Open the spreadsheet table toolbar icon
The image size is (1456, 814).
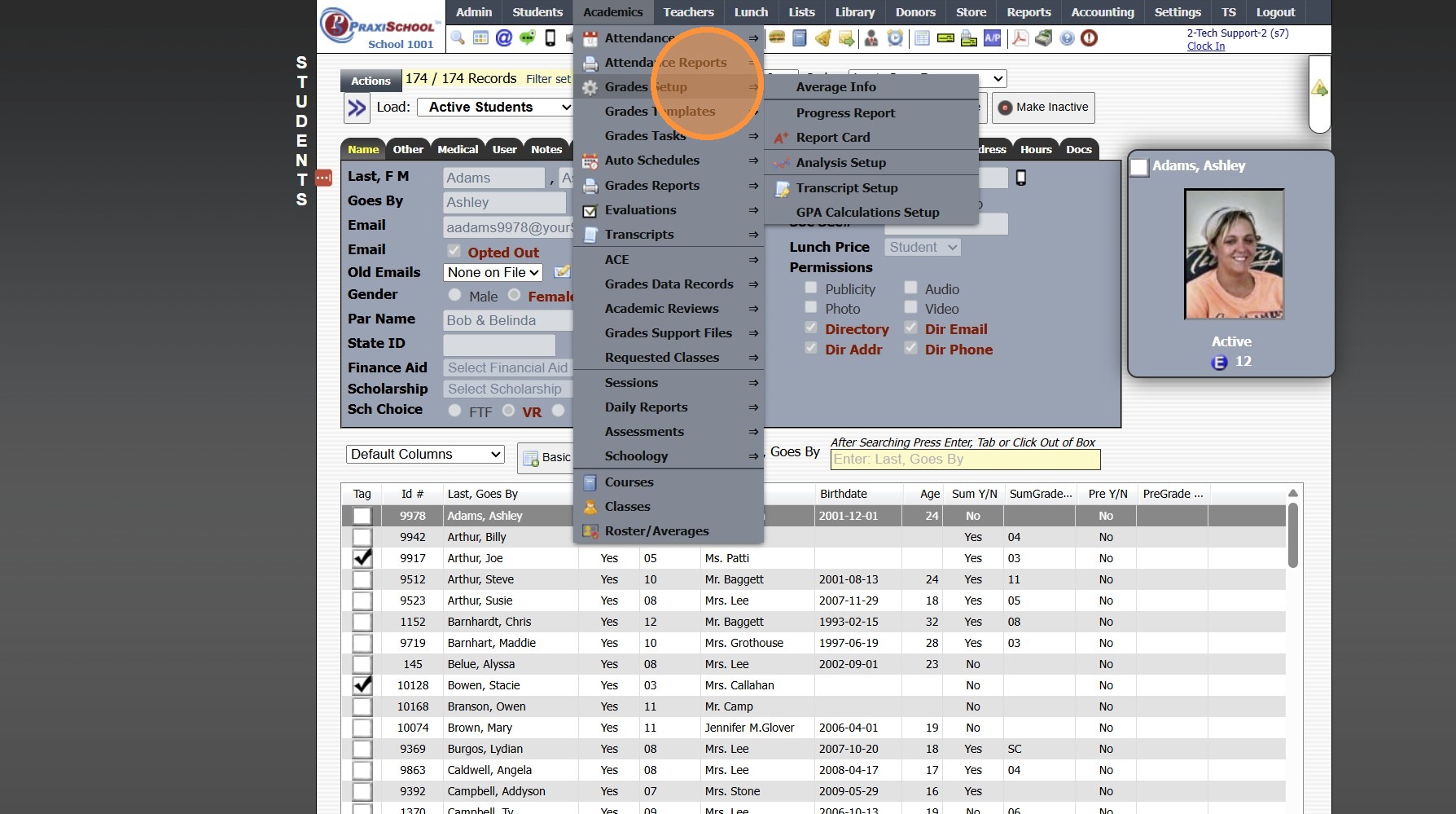click(x=922, y=37)
